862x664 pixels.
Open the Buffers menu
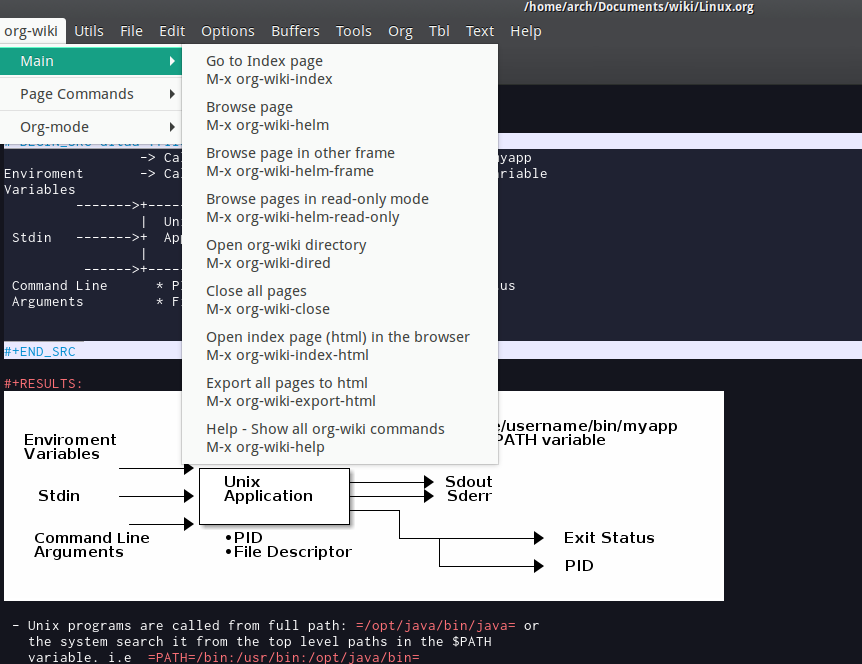[295, 31]
